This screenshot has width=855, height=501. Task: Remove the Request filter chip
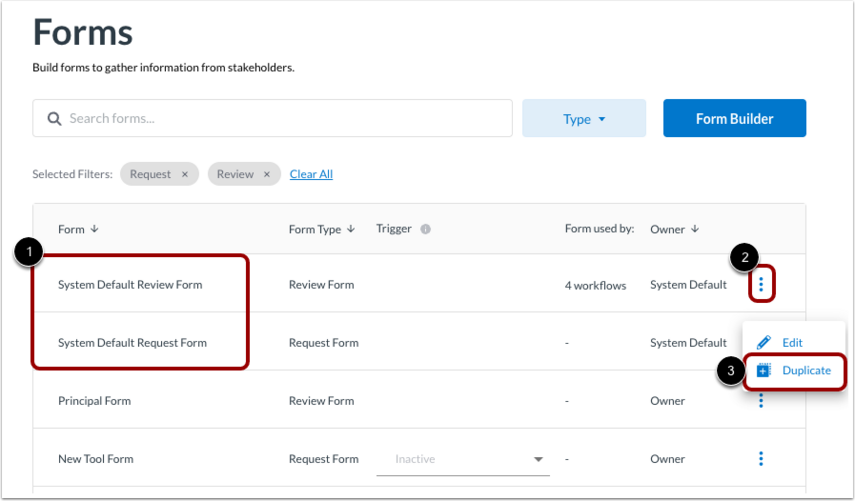point(185,174)
